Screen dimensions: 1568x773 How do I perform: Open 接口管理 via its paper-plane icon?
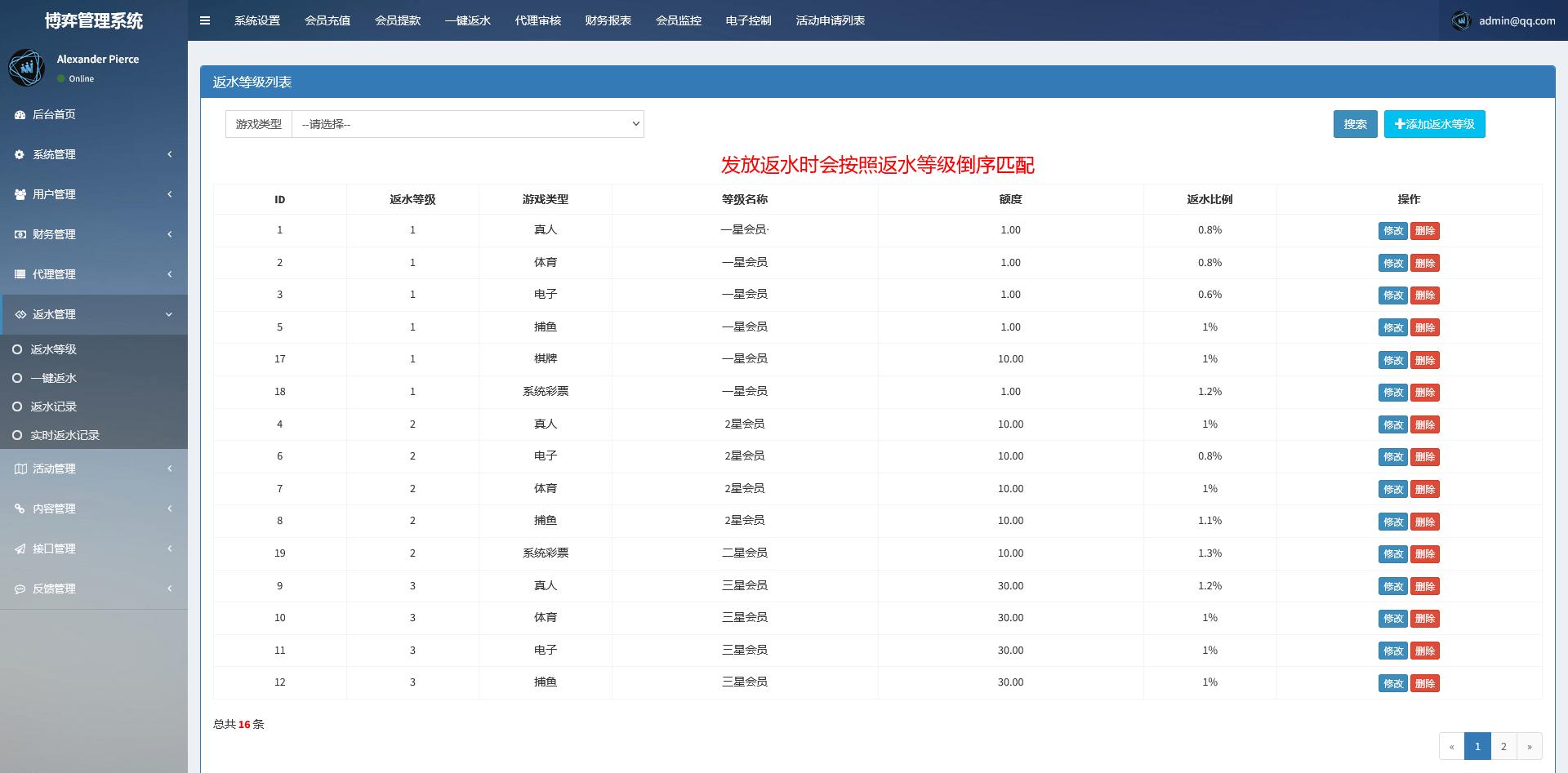tap(20, 549)
